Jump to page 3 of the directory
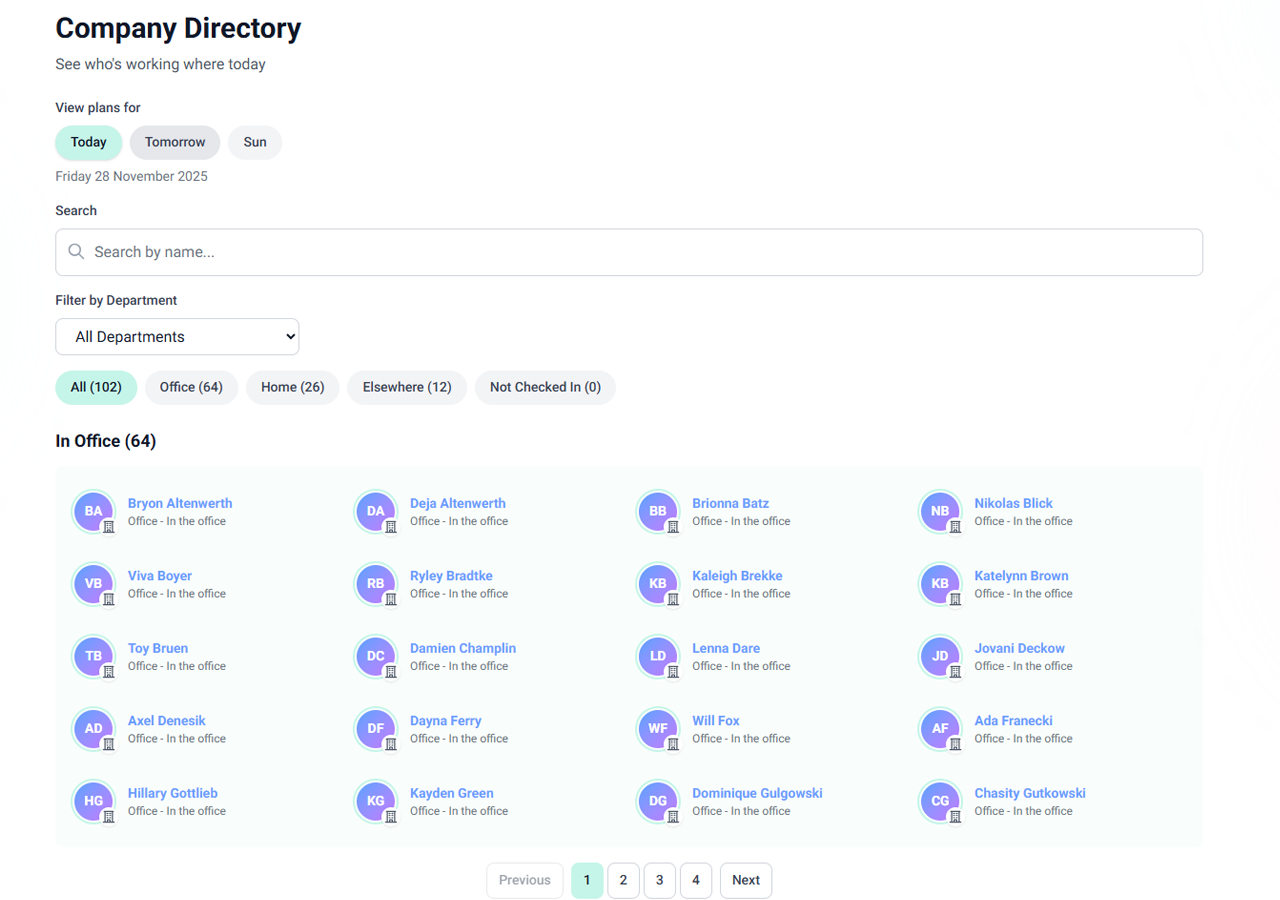1280x900 pixels. pyautogui.click(x=659, y=880)
